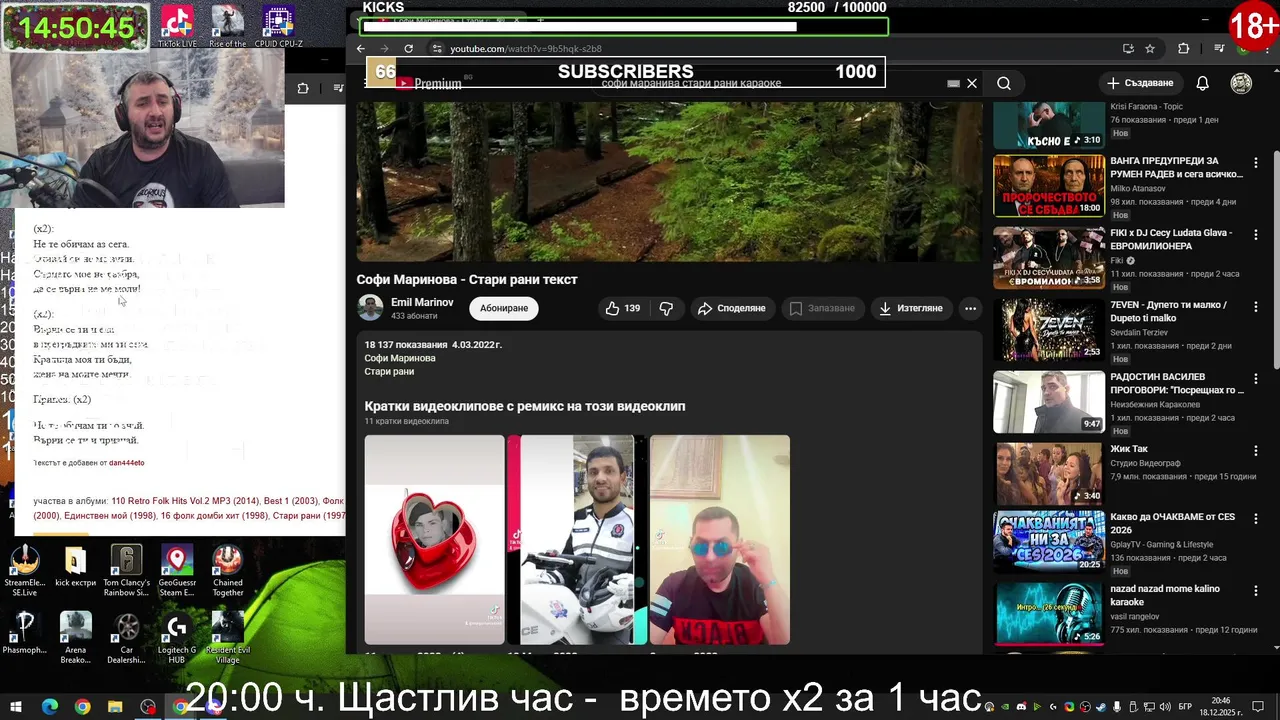Click the Chrome address bar URL

pyautogui.click(x=525, y=49)
